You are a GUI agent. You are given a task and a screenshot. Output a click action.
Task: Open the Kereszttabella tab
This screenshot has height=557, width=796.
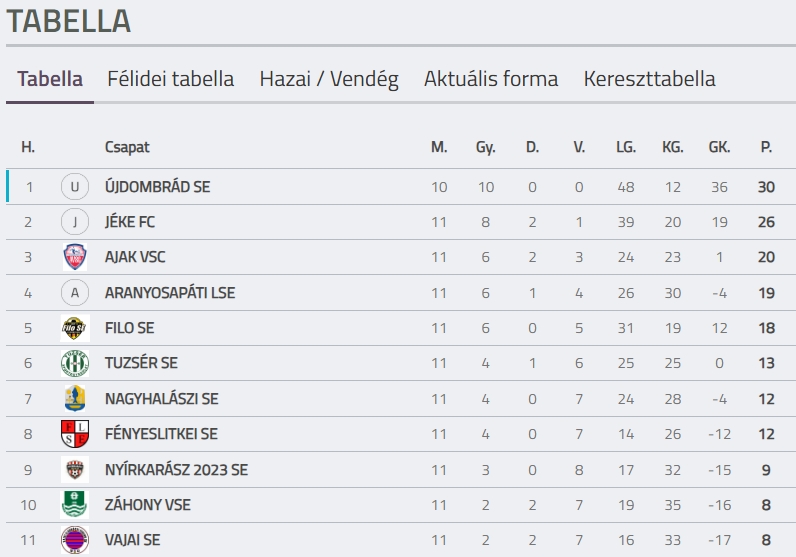[650, 79]
